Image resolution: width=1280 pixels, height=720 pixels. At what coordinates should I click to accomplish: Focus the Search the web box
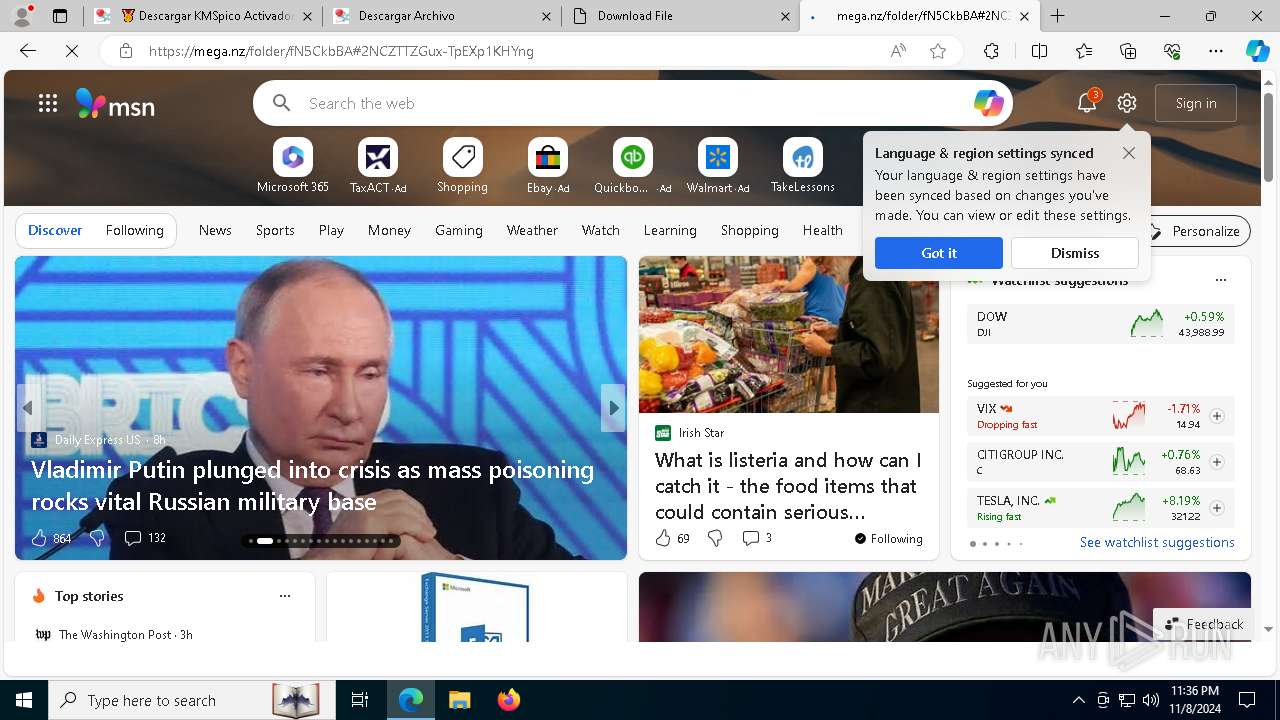(x=633, y=103)
